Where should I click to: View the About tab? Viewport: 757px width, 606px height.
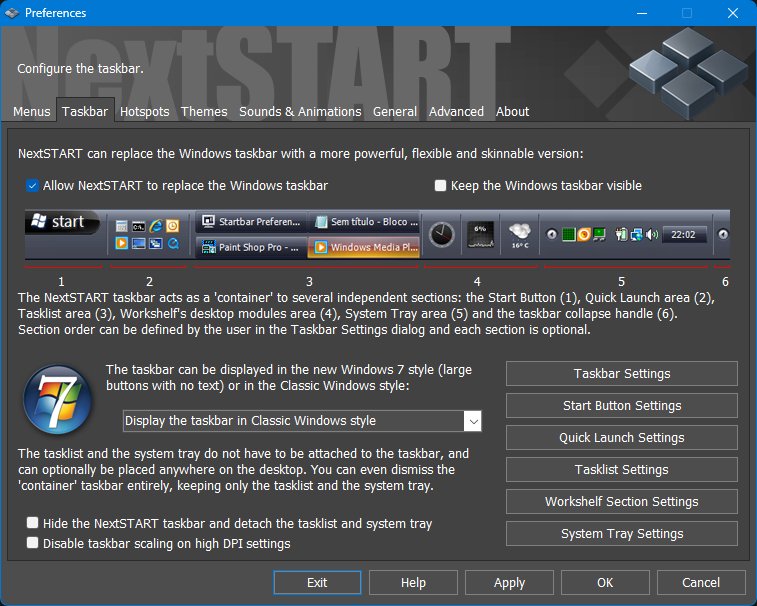click(x=512, y=112)
